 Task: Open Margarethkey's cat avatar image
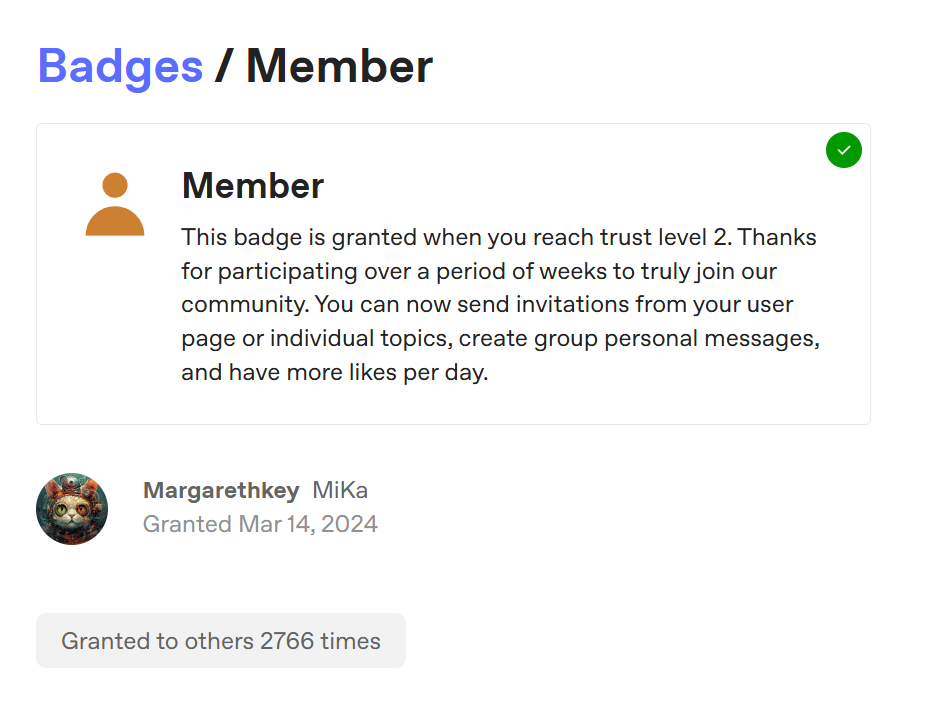72,508
